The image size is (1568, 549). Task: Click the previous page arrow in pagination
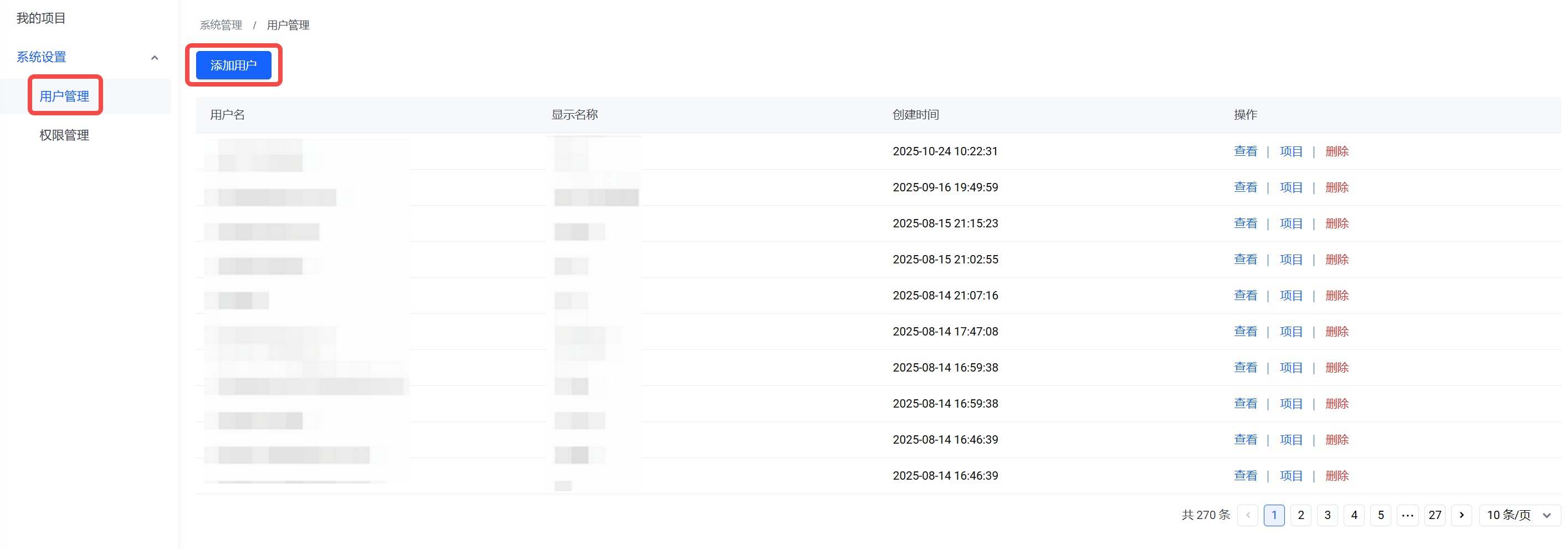(1247, 515)
